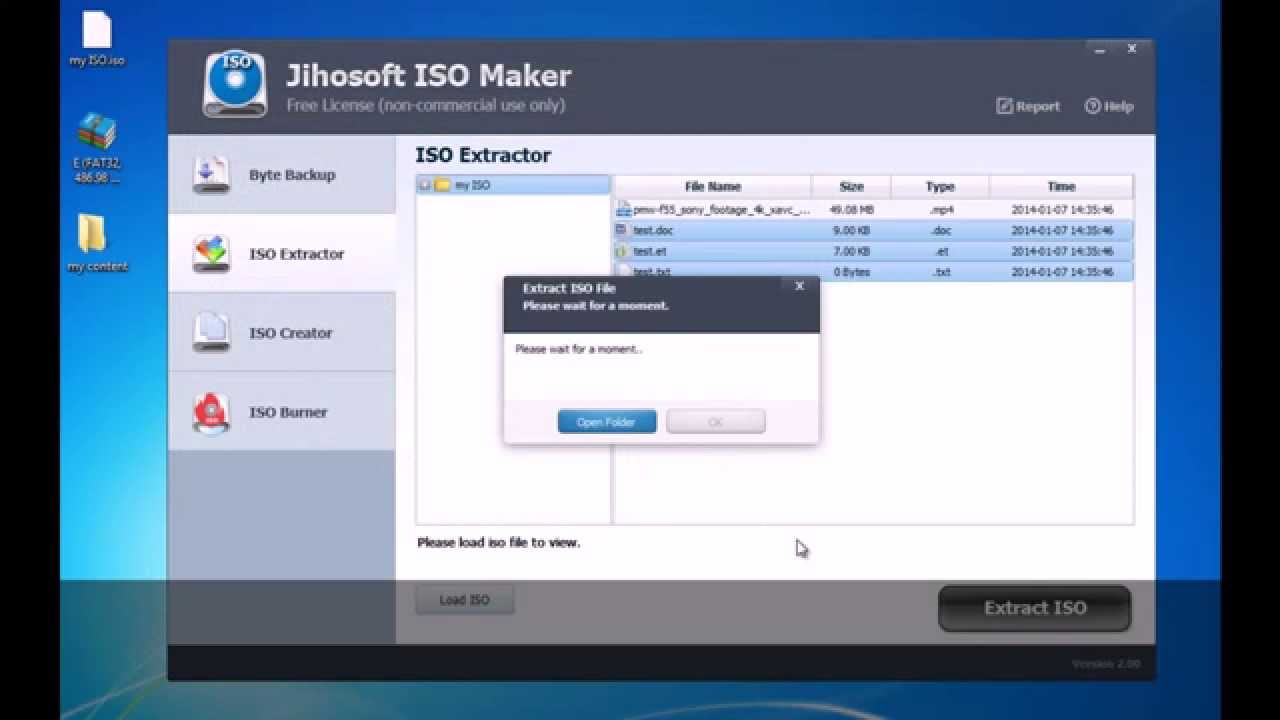This screenshot has height=720, width=1280.
Task: Open the ISO Burner sidebar icon
Action: click(x=211, y=412)
